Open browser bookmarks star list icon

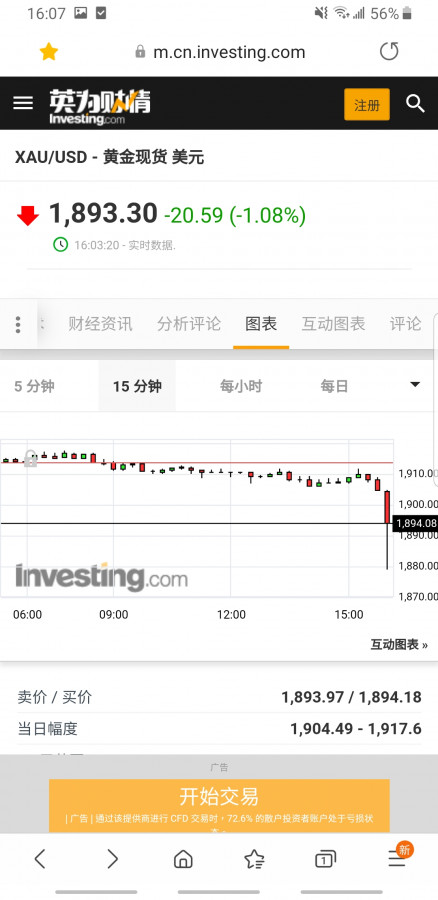[254, 859]
